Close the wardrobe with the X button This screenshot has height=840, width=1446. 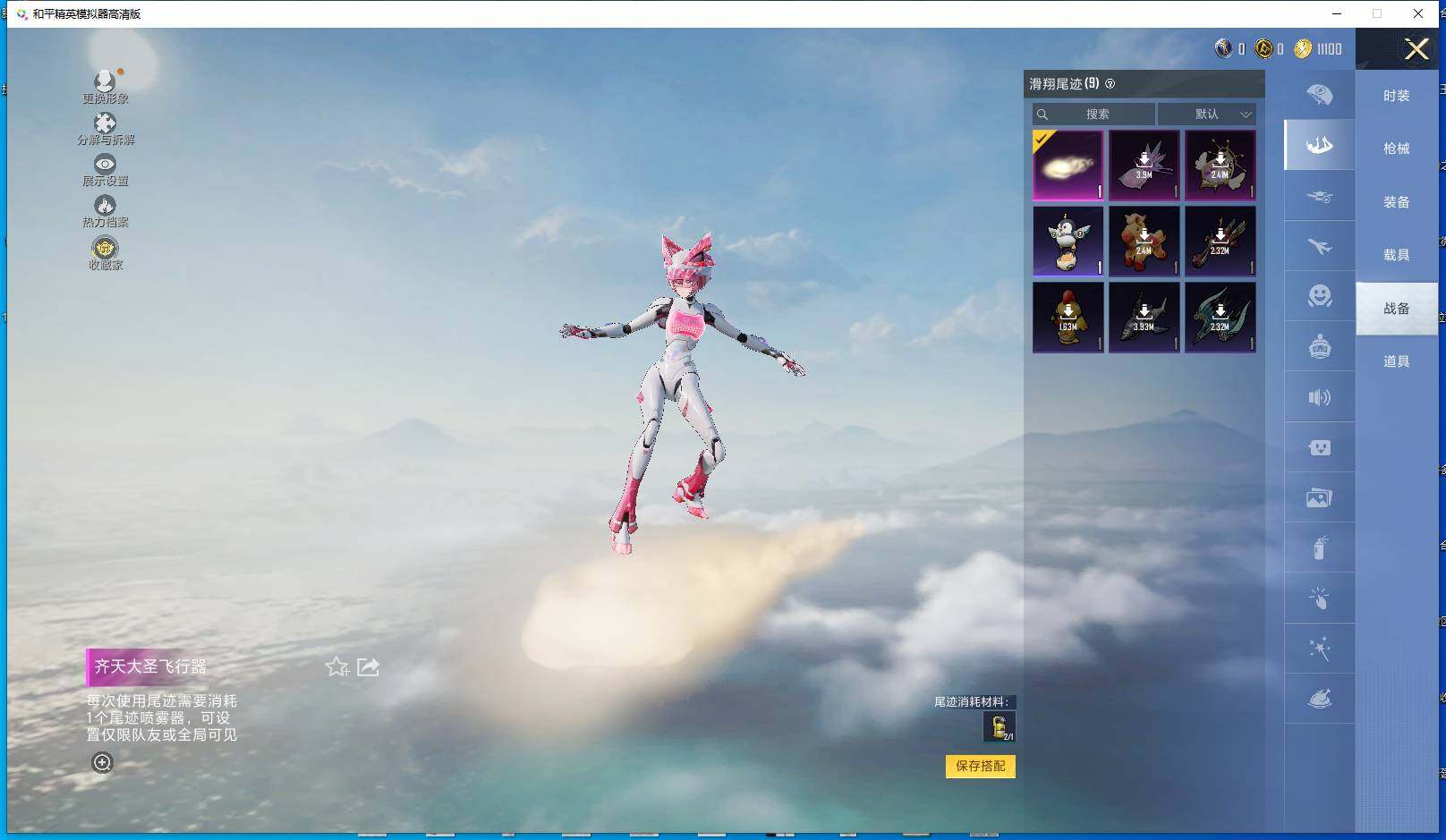(1416, 49)
